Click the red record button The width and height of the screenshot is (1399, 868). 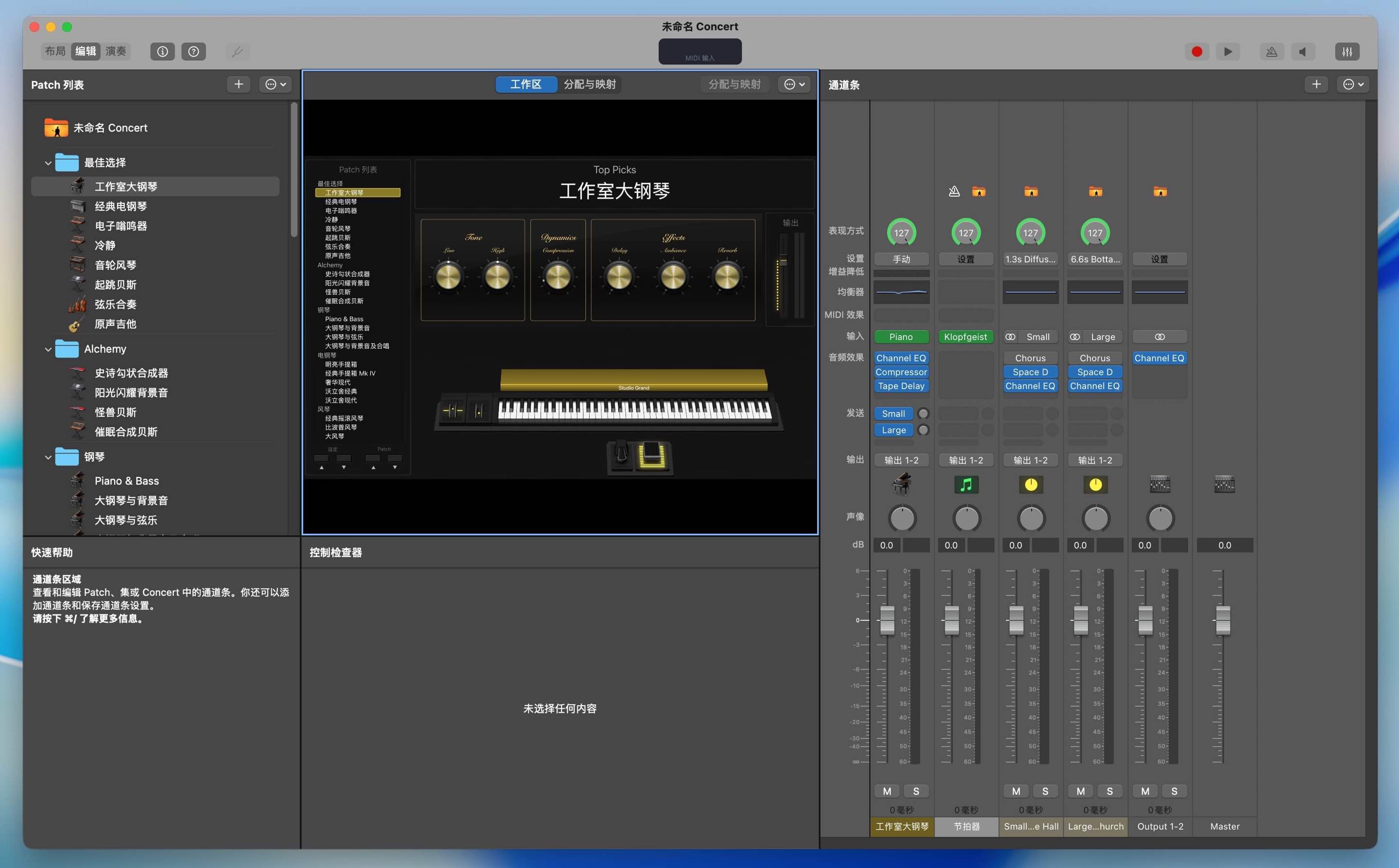pos(1196,51)
